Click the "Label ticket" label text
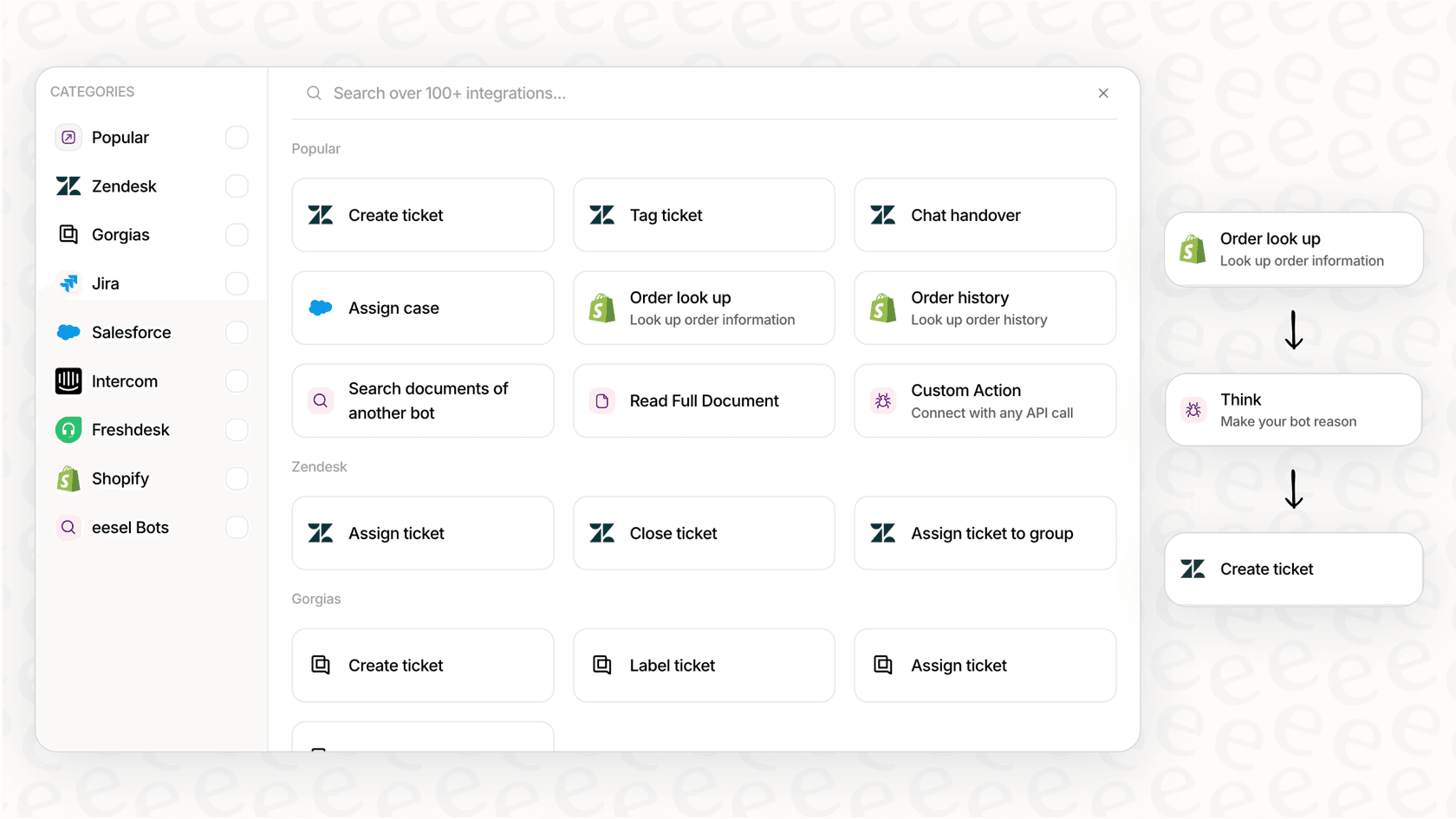Screen dimensions: 1456x819 [x=673, y=665]
